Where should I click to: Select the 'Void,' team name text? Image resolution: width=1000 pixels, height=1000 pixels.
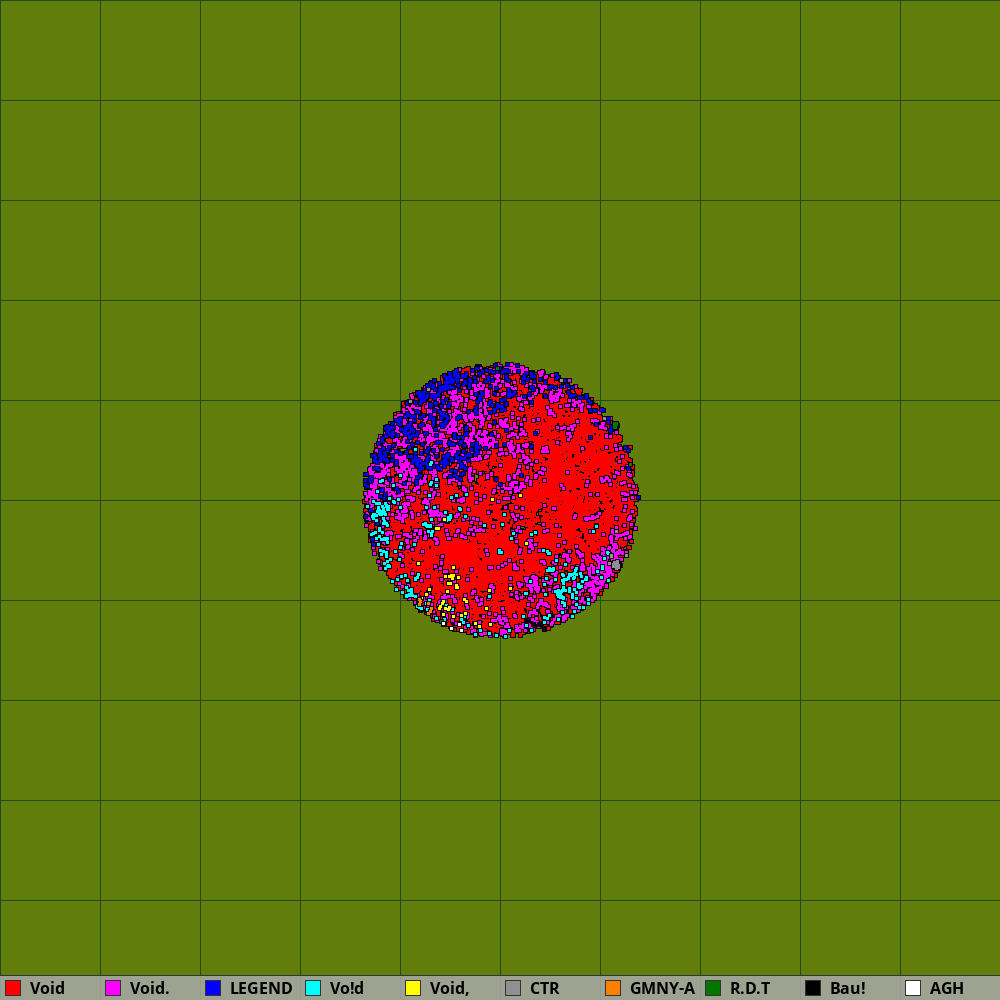coord(449,988)
